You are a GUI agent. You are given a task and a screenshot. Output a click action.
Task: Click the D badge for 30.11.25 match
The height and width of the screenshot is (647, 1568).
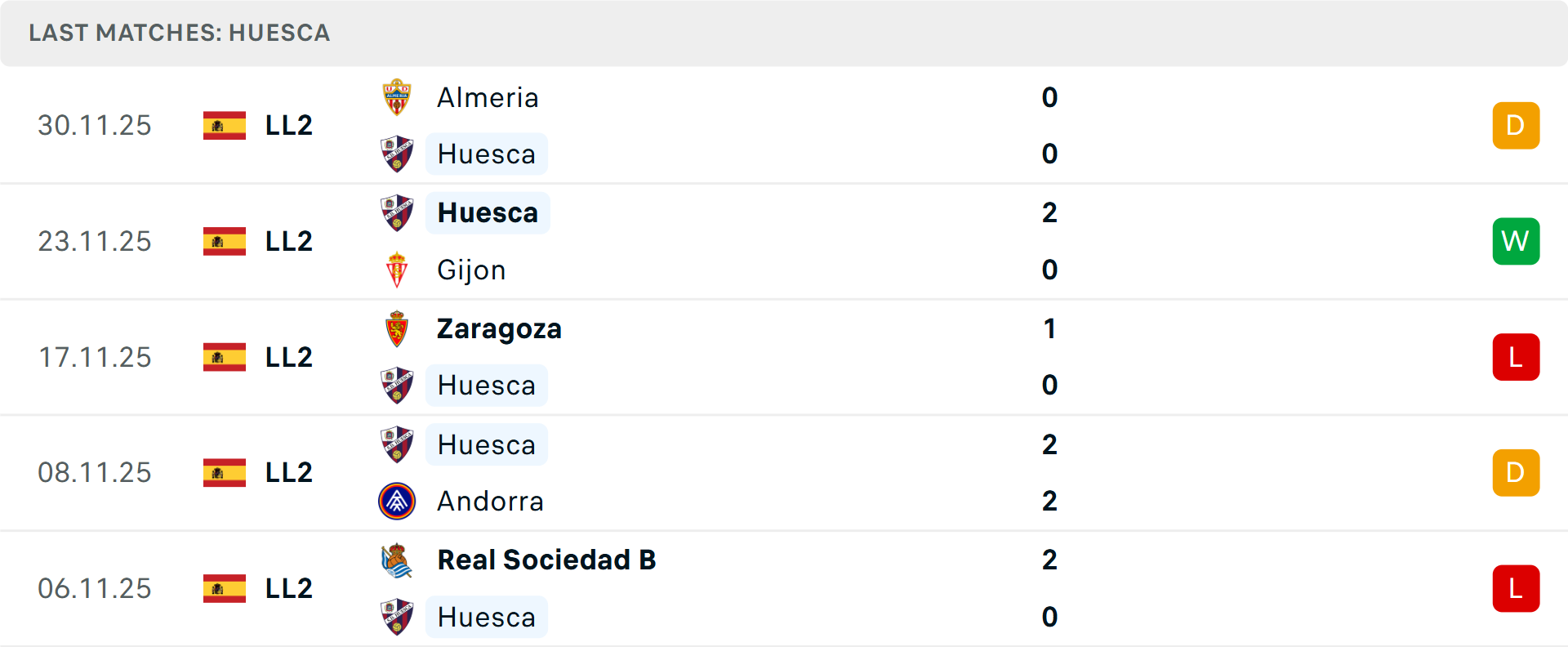point(1516,125)
